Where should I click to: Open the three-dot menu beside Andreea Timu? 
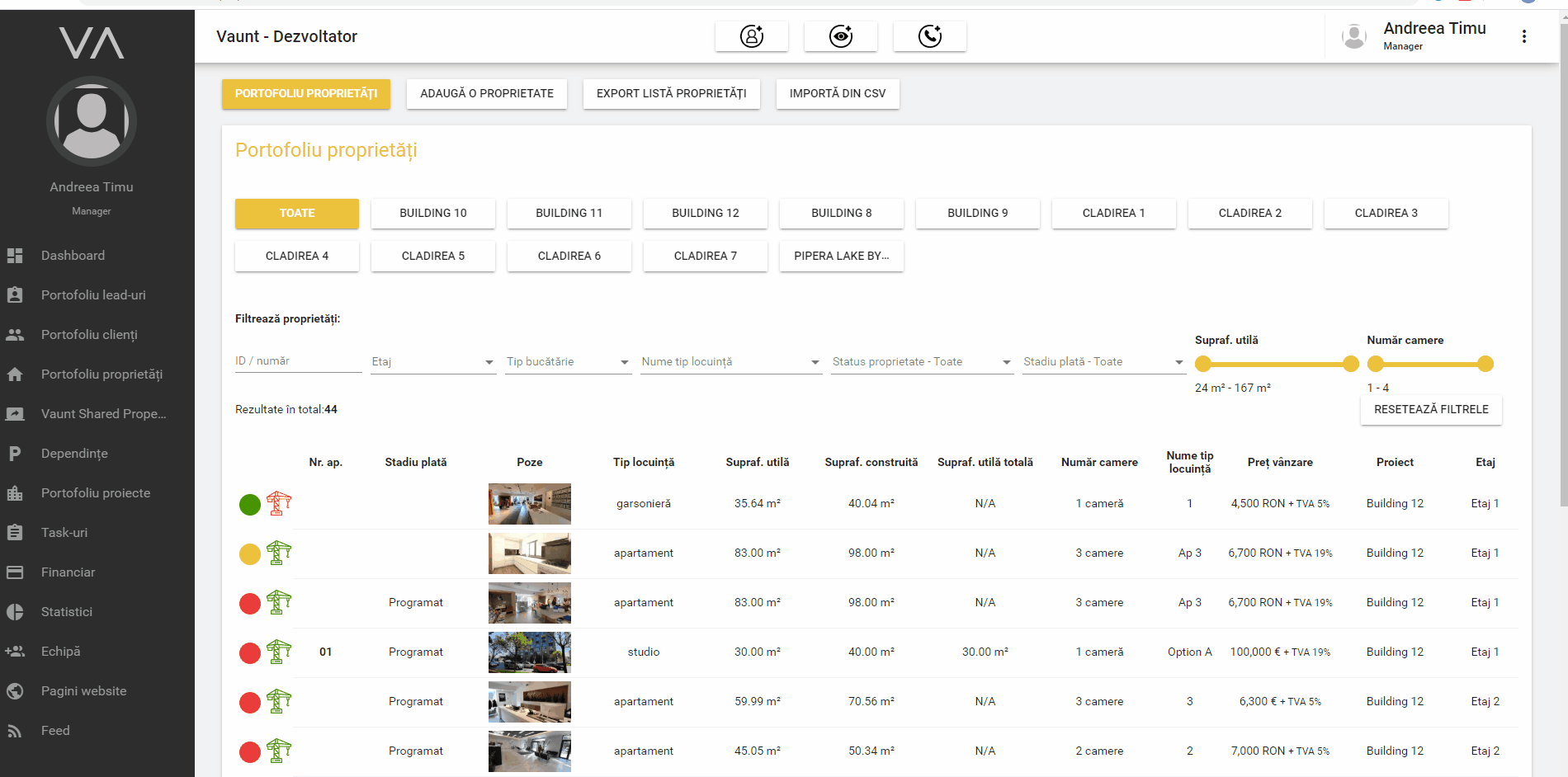[1523, 36]
